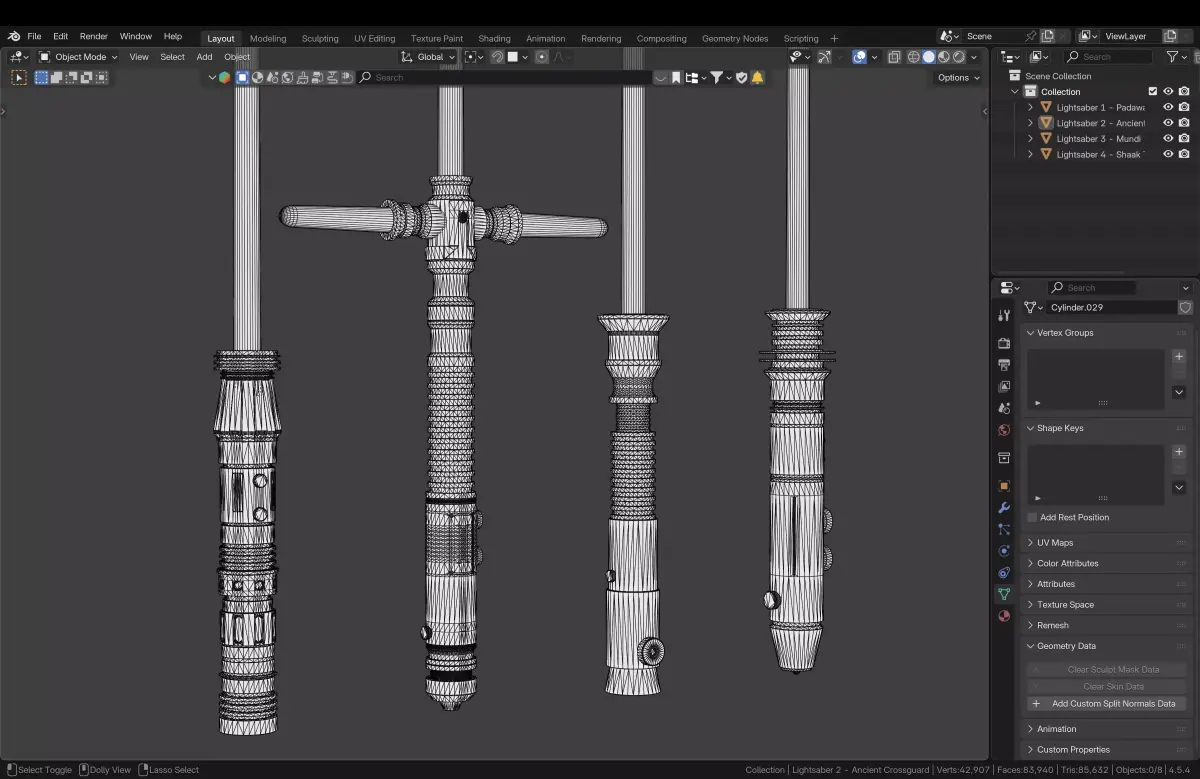
Task: Switch to the Modeling workspace tab
Action: [x=268, y=38]
